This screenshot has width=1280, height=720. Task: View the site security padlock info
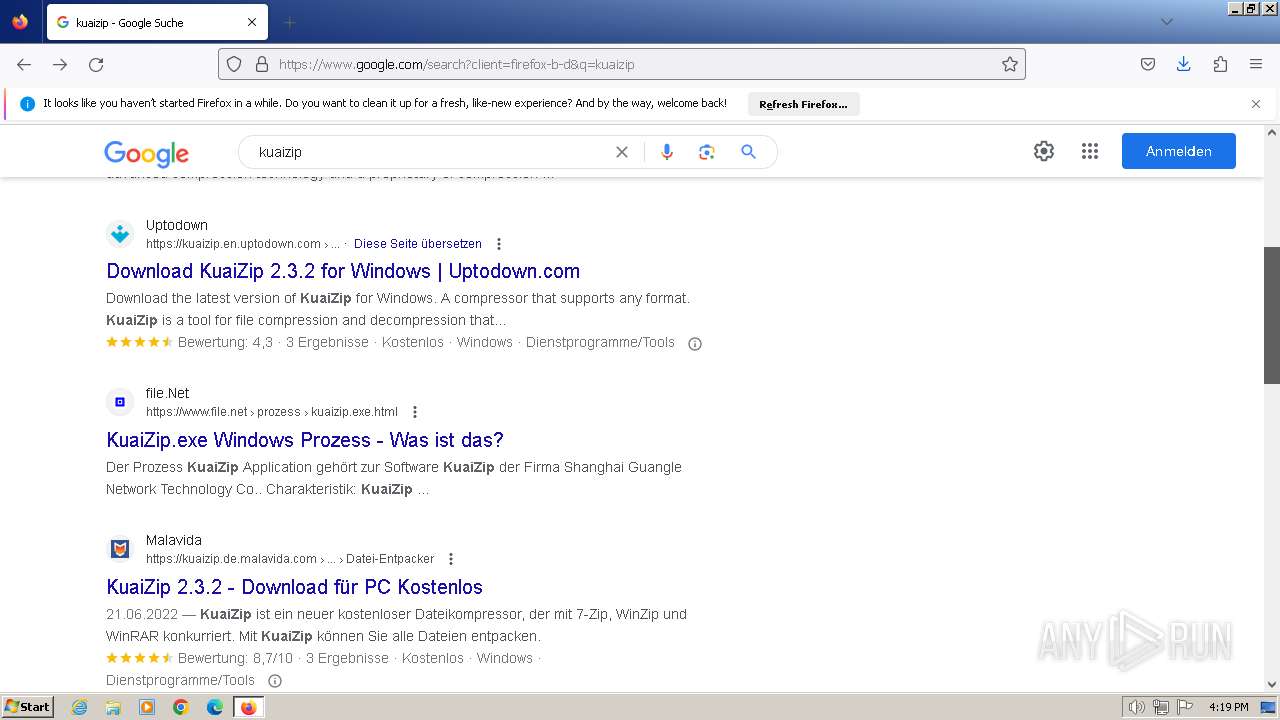tap(262, 64)
